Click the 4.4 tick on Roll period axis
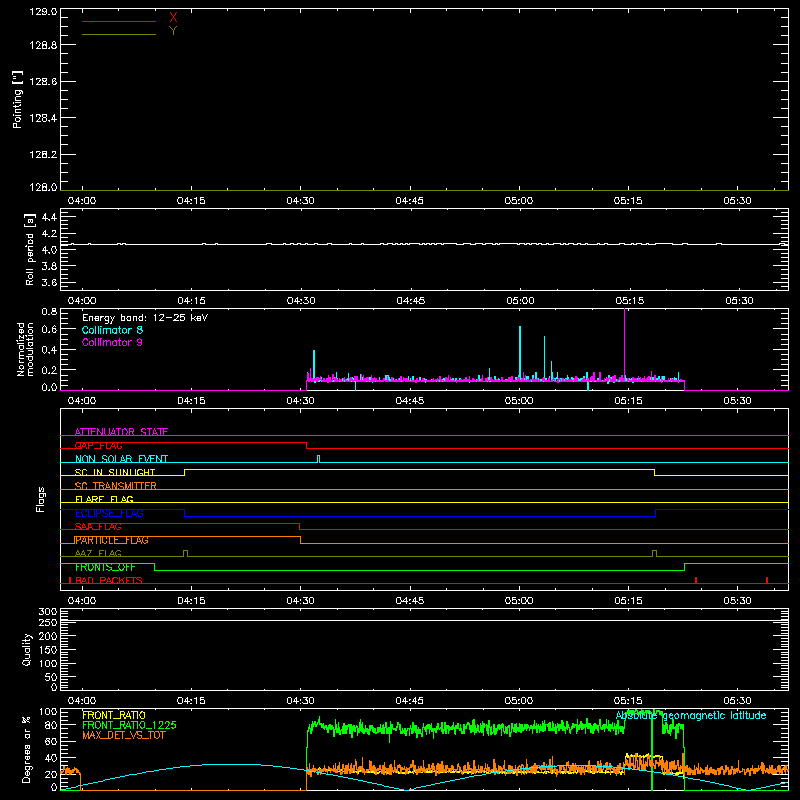 click(x=49, y=217)
